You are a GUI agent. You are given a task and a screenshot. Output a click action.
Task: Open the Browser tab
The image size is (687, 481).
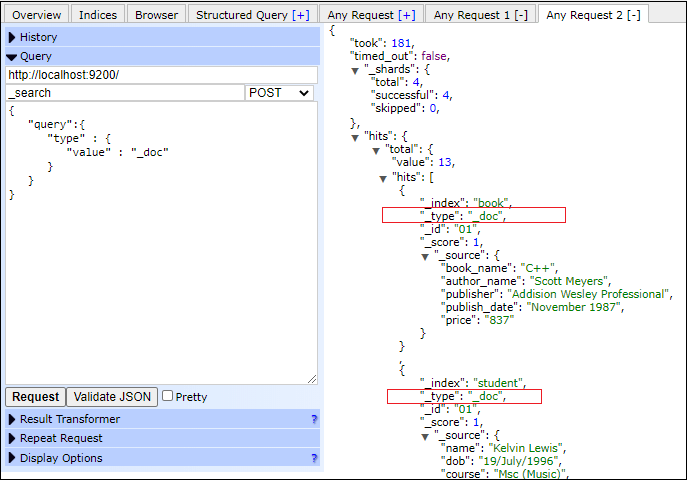click(x=156, y=15)
